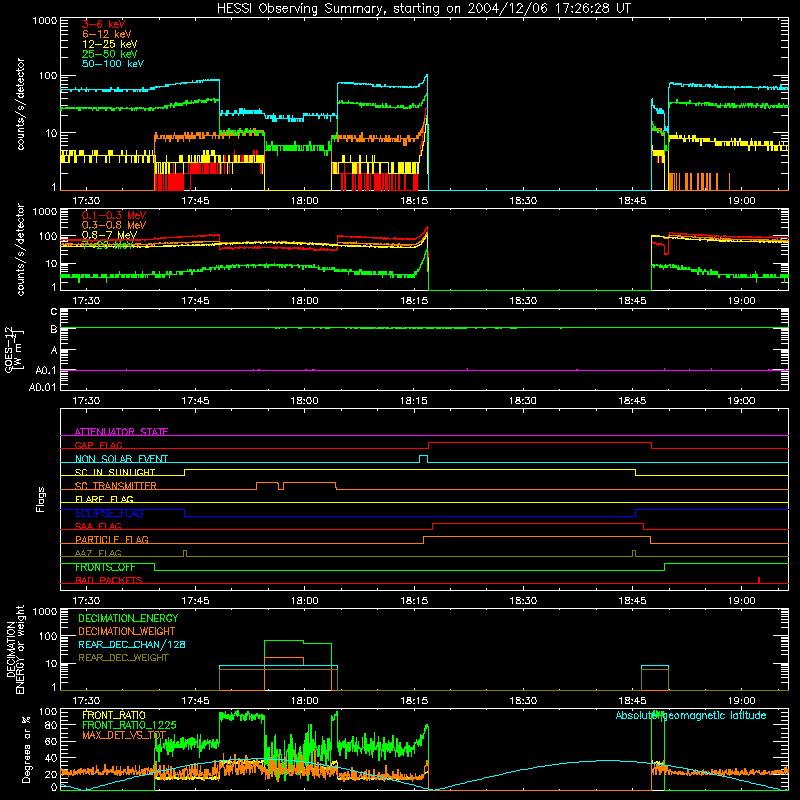Click the FRONT_RATIO_1225 legend label

[129, 725]
